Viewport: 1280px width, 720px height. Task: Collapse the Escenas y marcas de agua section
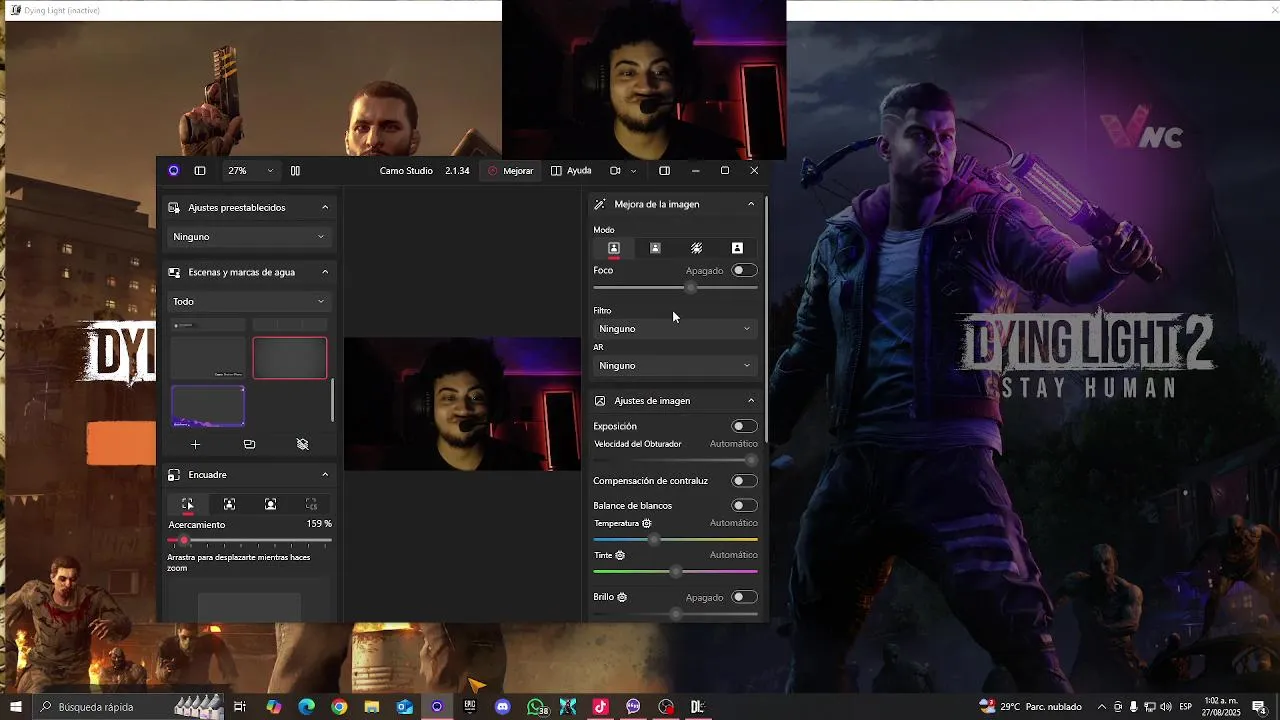coord(325,272)
